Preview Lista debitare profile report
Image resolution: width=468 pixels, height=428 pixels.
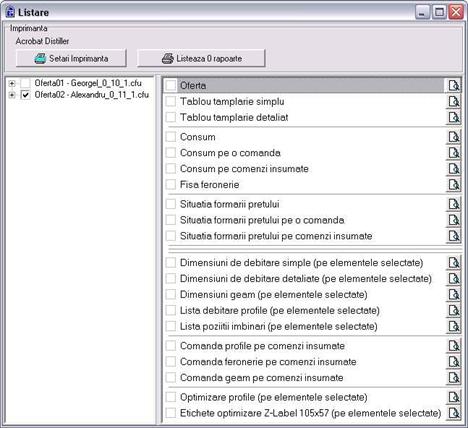pos(453,310)
